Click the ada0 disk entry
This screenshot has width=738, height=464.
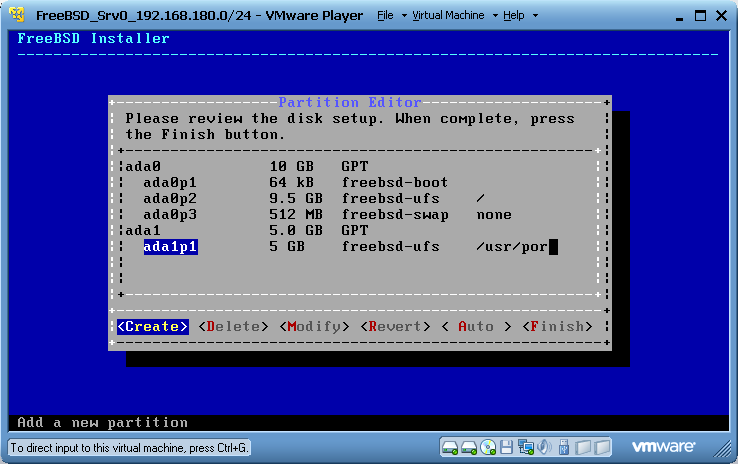click(x=143, y=166)
